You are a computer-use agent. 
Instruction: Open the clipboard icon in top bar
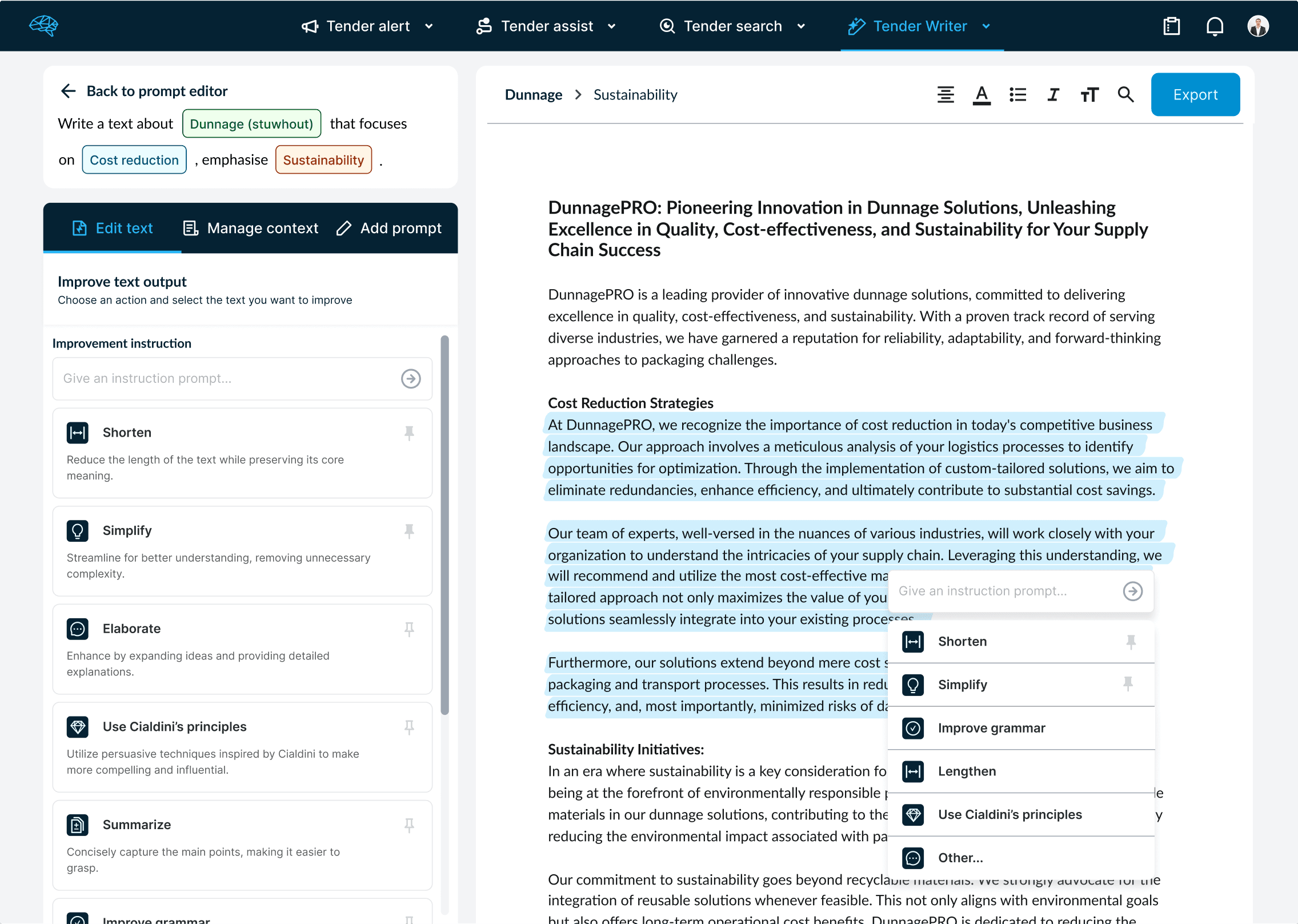(1172, 26)
